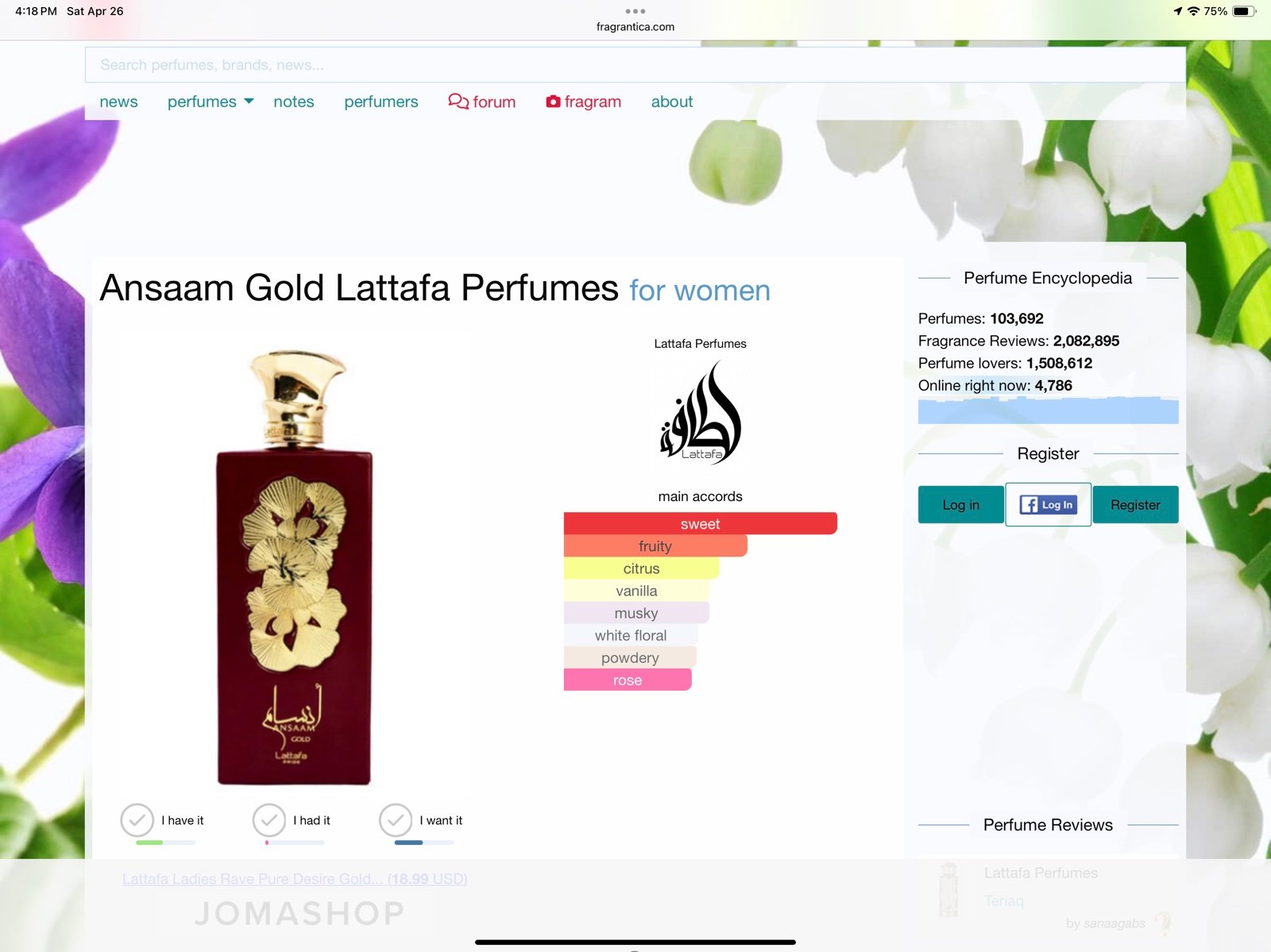Click the Register button
This screenshot has height=952, width=1271.
tap(1135, 505)
